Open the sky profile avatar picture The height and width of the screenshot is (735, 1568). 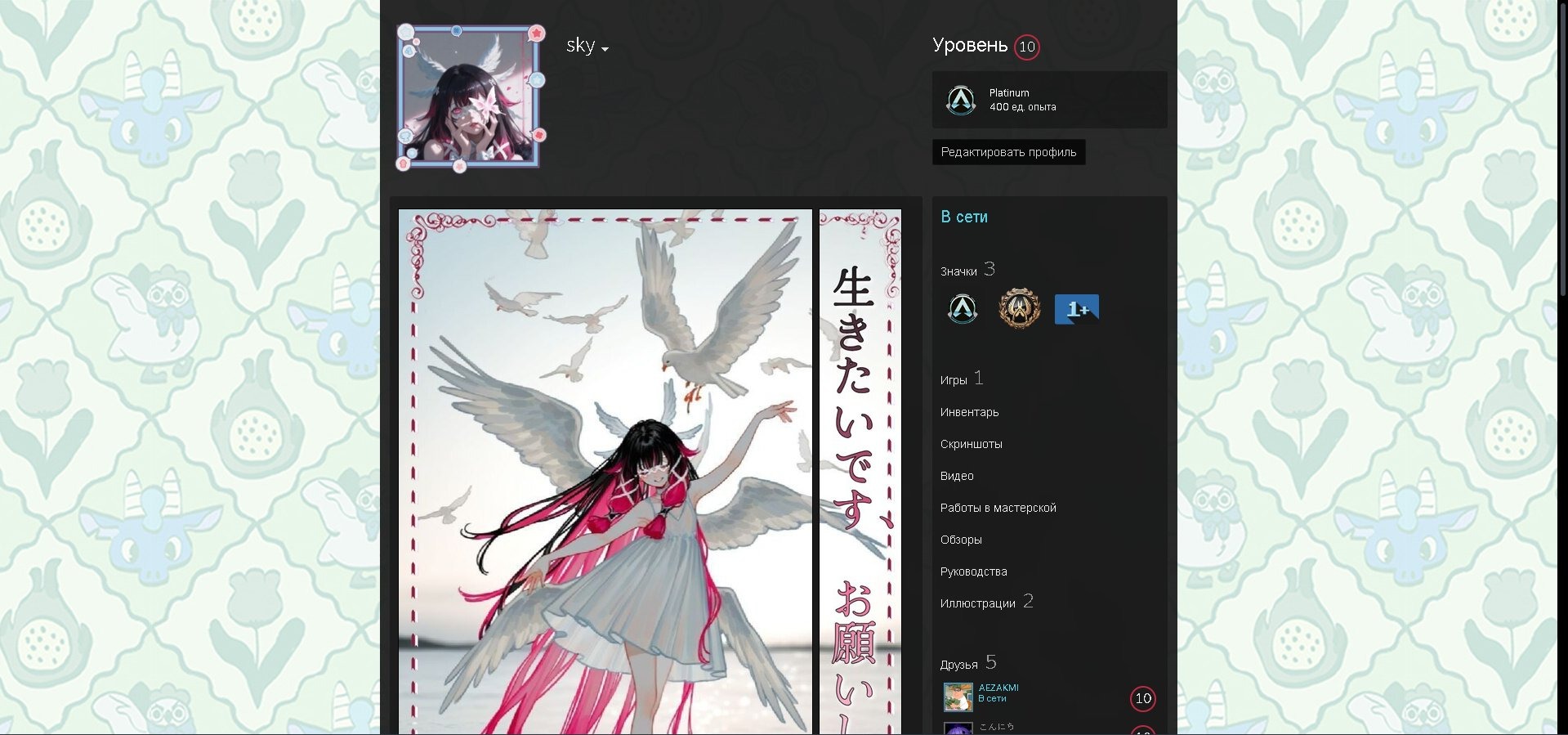(469, 96)
